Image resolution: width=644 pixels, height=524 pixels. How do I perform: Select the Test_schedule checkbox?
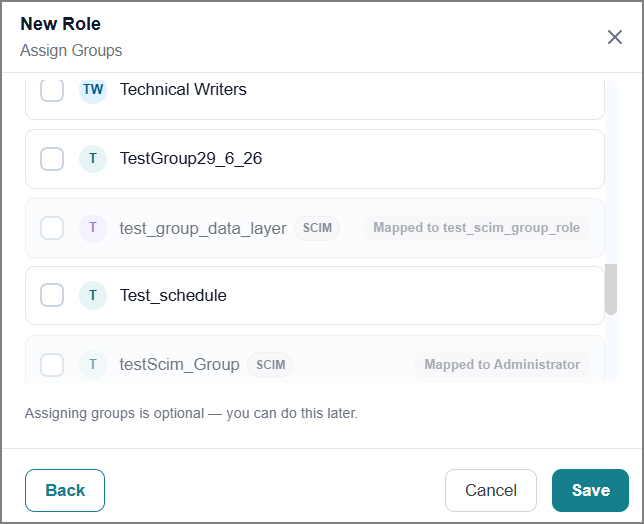52,295
